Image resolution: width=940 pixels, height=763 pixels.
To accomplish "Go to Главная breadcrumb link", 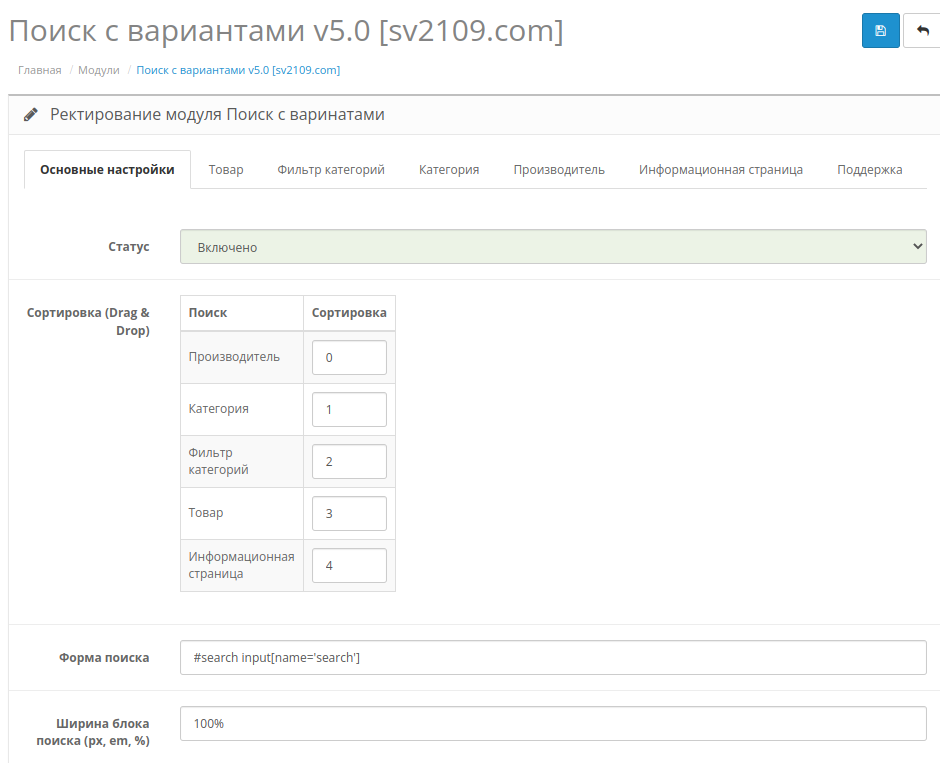I will tap(40, 70).
